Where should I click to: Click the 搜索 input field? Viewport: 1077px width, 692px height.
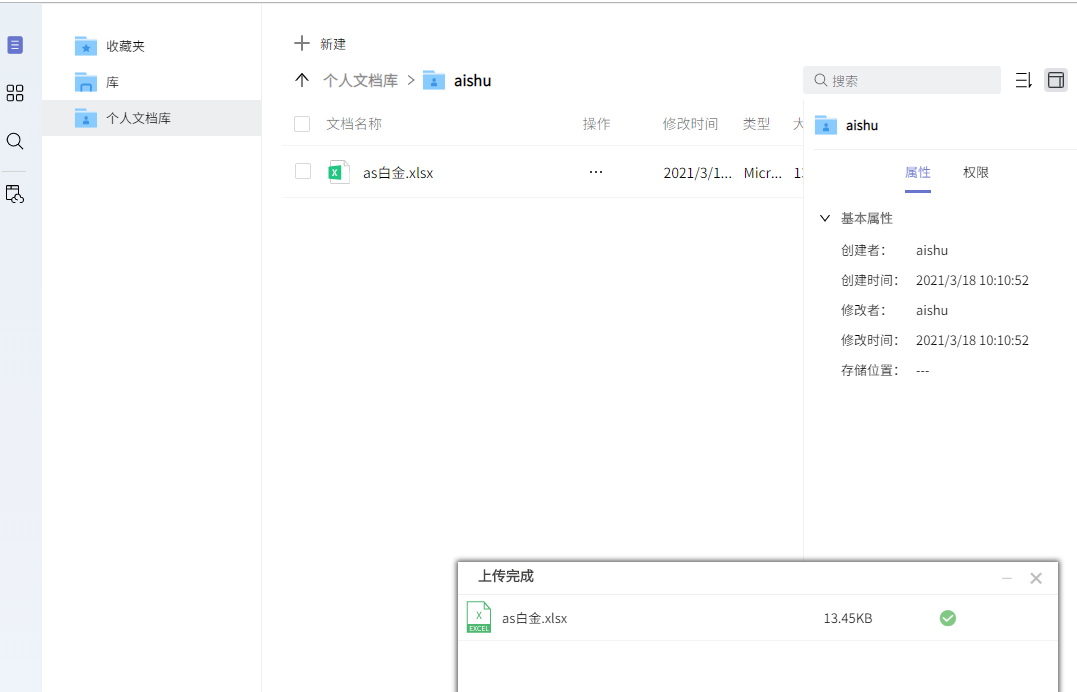coord(901,80)
